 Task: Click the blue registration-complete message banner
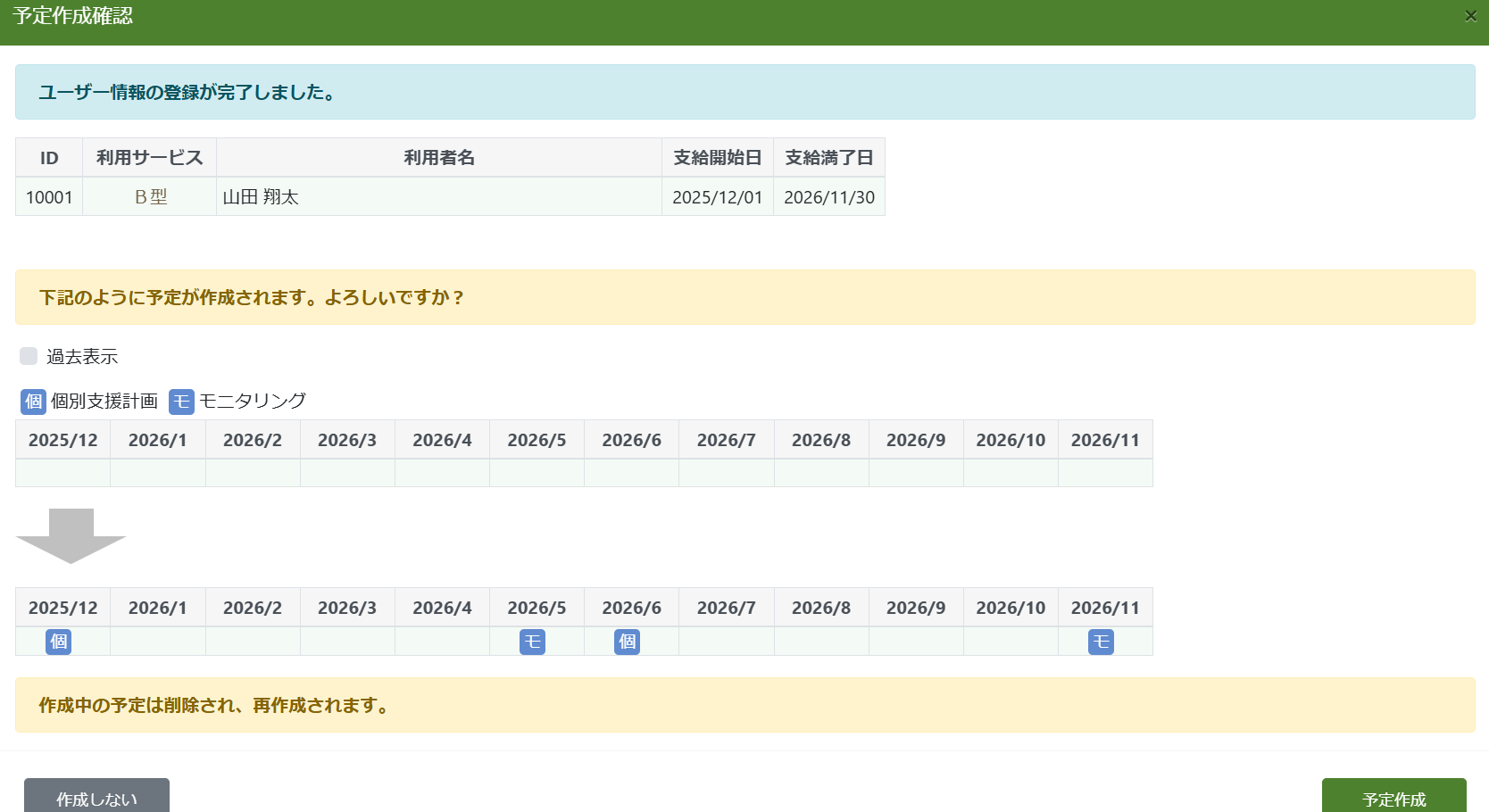744,92
